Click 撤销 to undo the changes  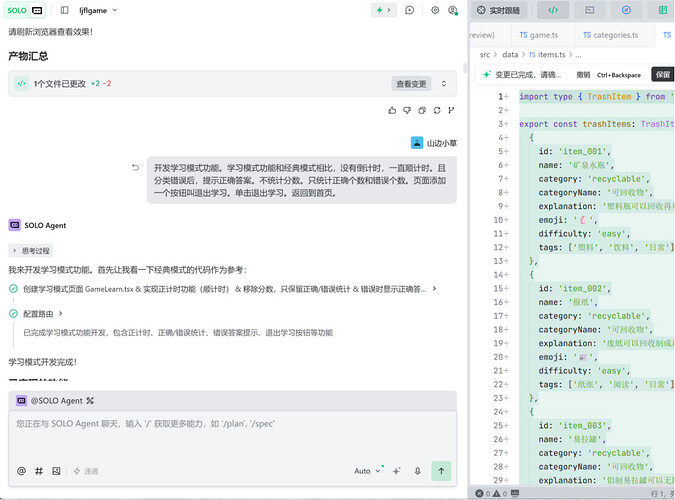pos(583,75)
